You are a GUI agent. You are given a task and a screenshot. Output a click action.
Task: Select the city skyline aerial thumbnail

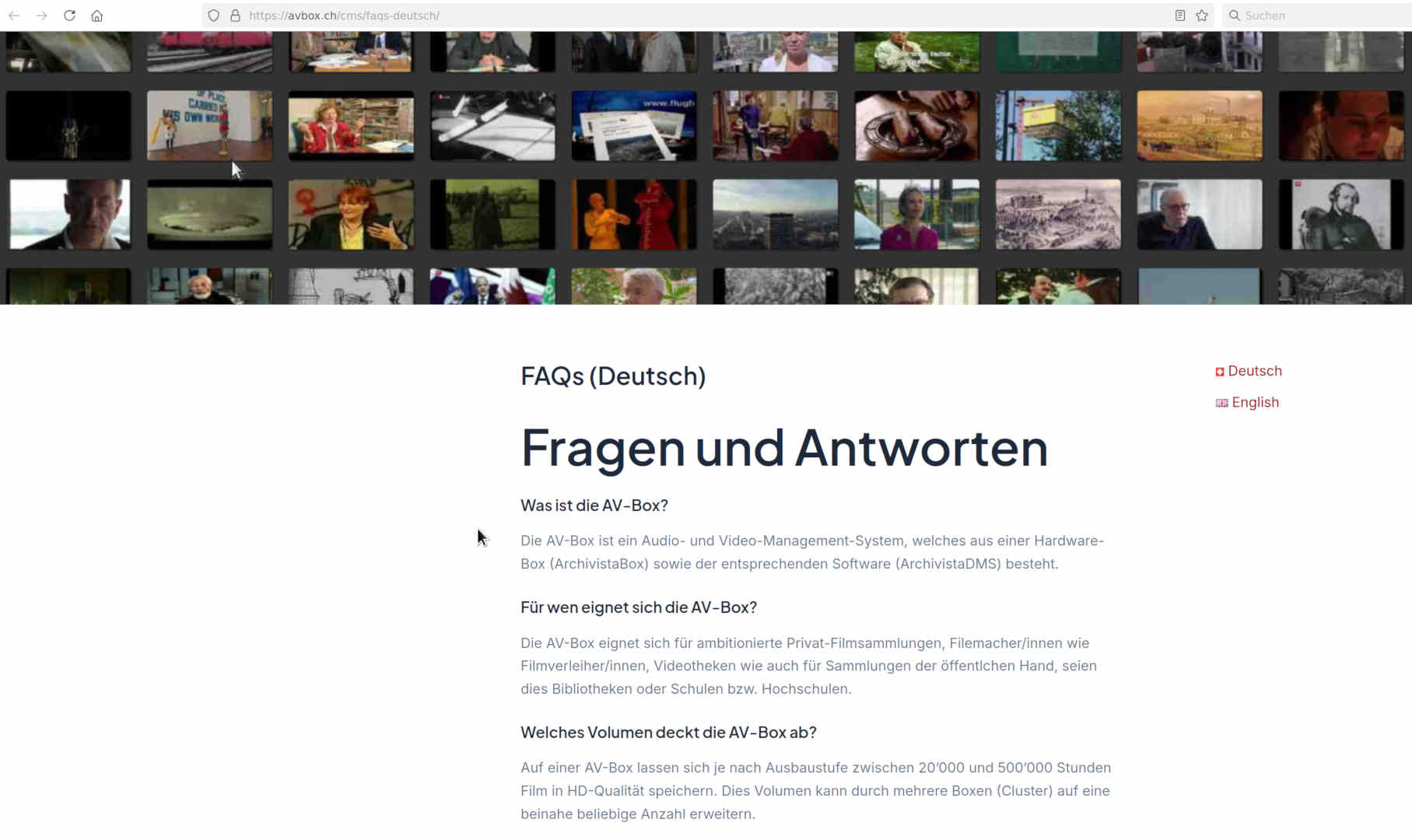775,215
